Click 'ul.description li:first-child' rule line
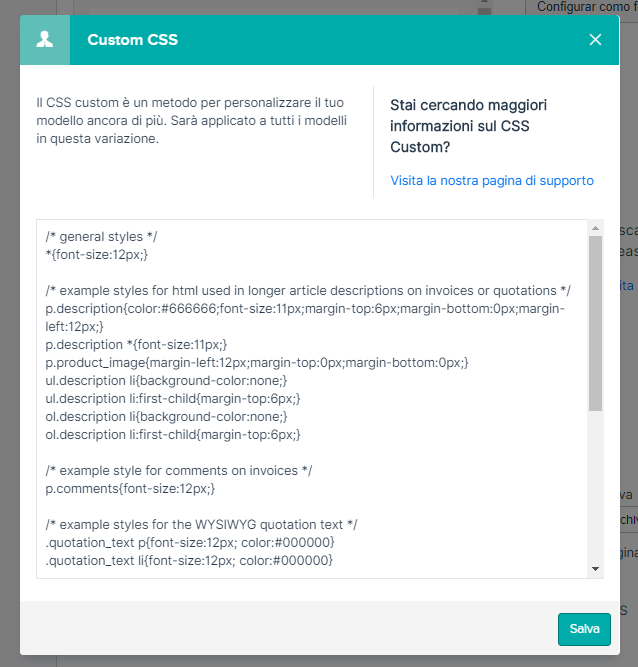Screen dimensions: 638x667 173,399
